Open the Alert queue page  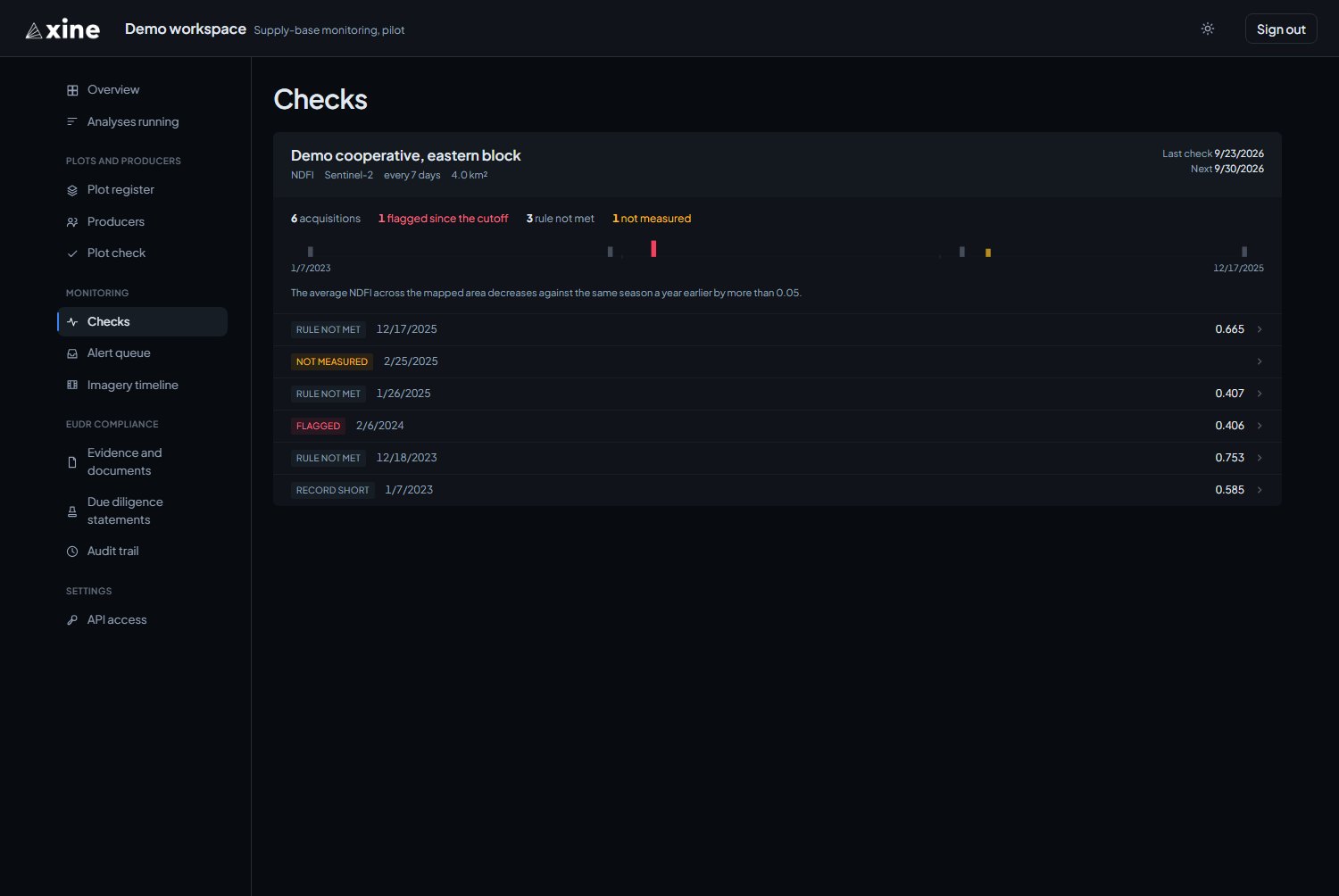(x=143, y=353)
